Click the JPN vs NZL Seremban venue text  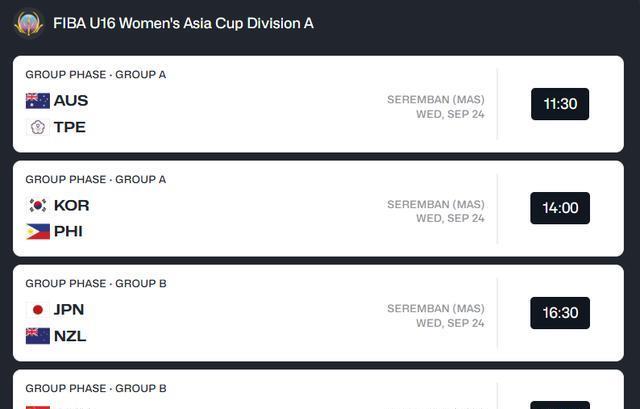click(x=435, y=308)
